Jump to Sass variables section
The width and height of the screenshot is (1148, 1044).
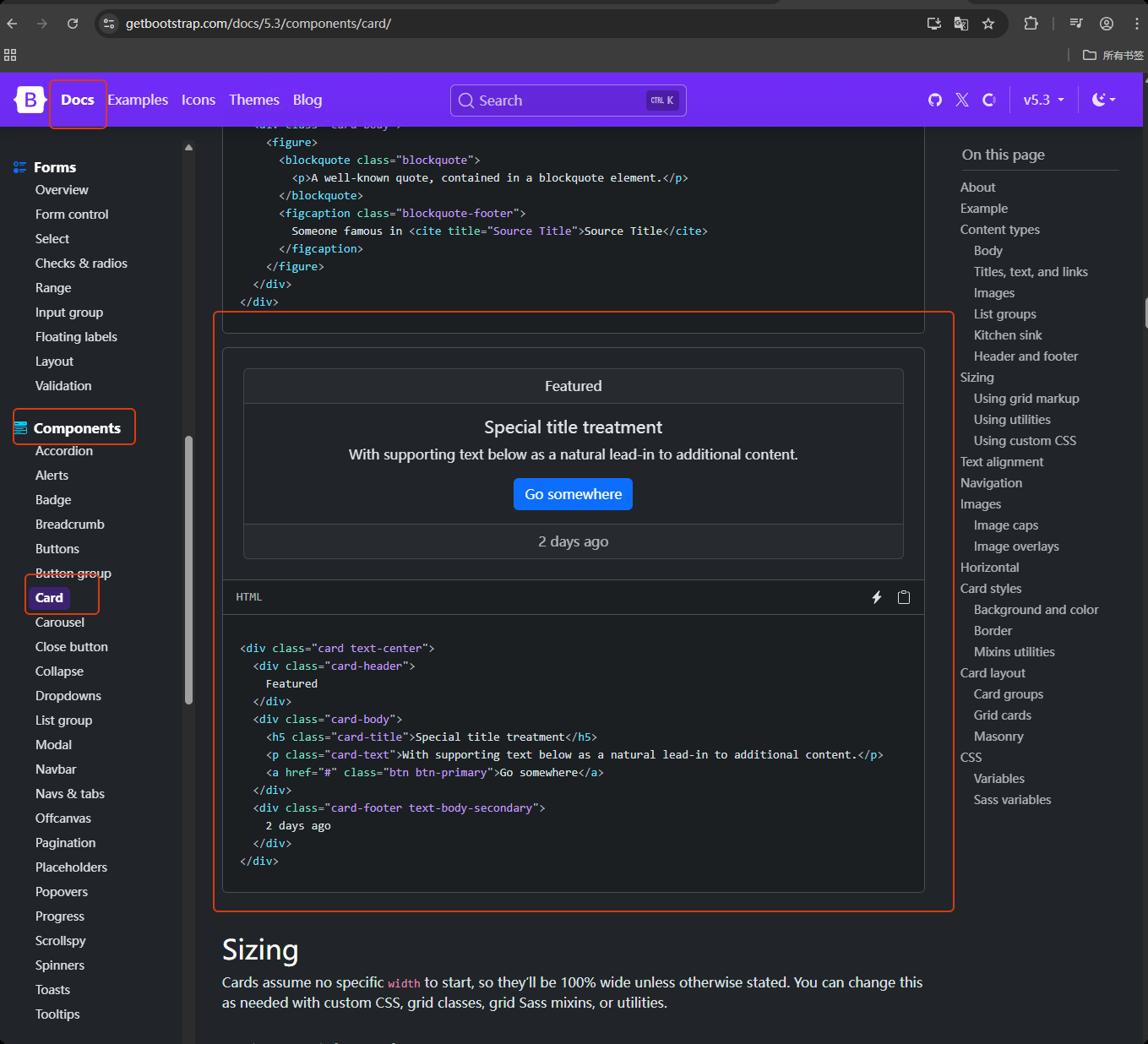[1012, 800]
